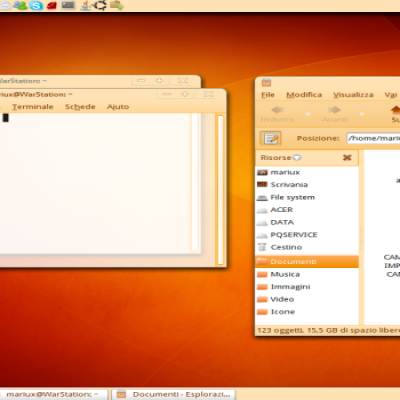400x400 pixels.
Task: Toggle the text-based location entry button
Action: (271, 138)
